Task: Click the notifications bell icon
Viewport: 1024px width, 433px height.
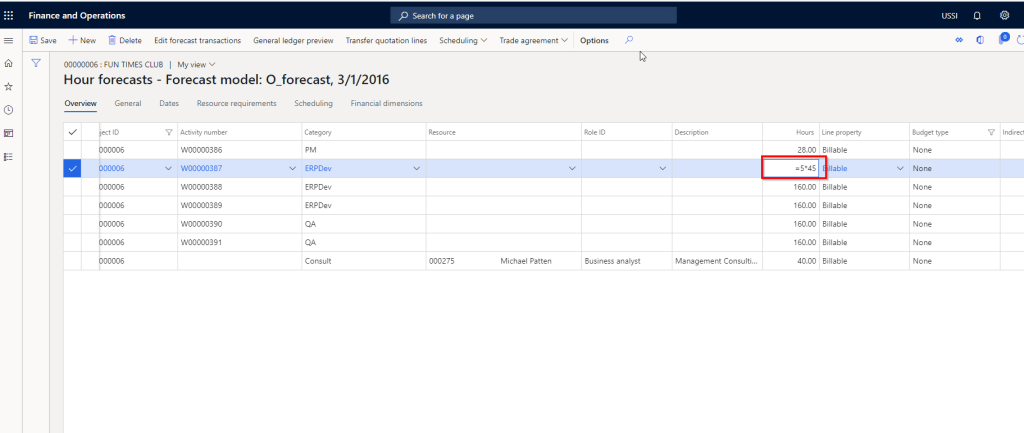Action: [x=977, y=16]
